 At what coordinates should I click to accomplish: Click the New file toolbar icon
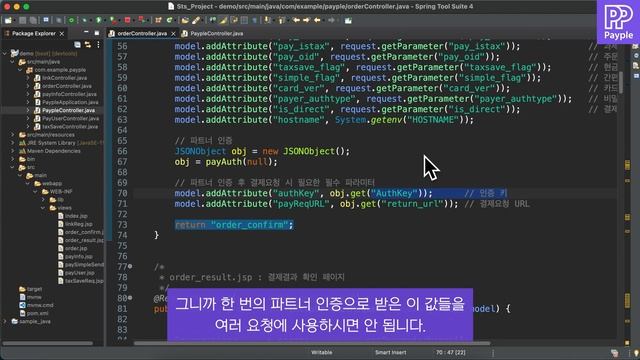tap(8, 20)
